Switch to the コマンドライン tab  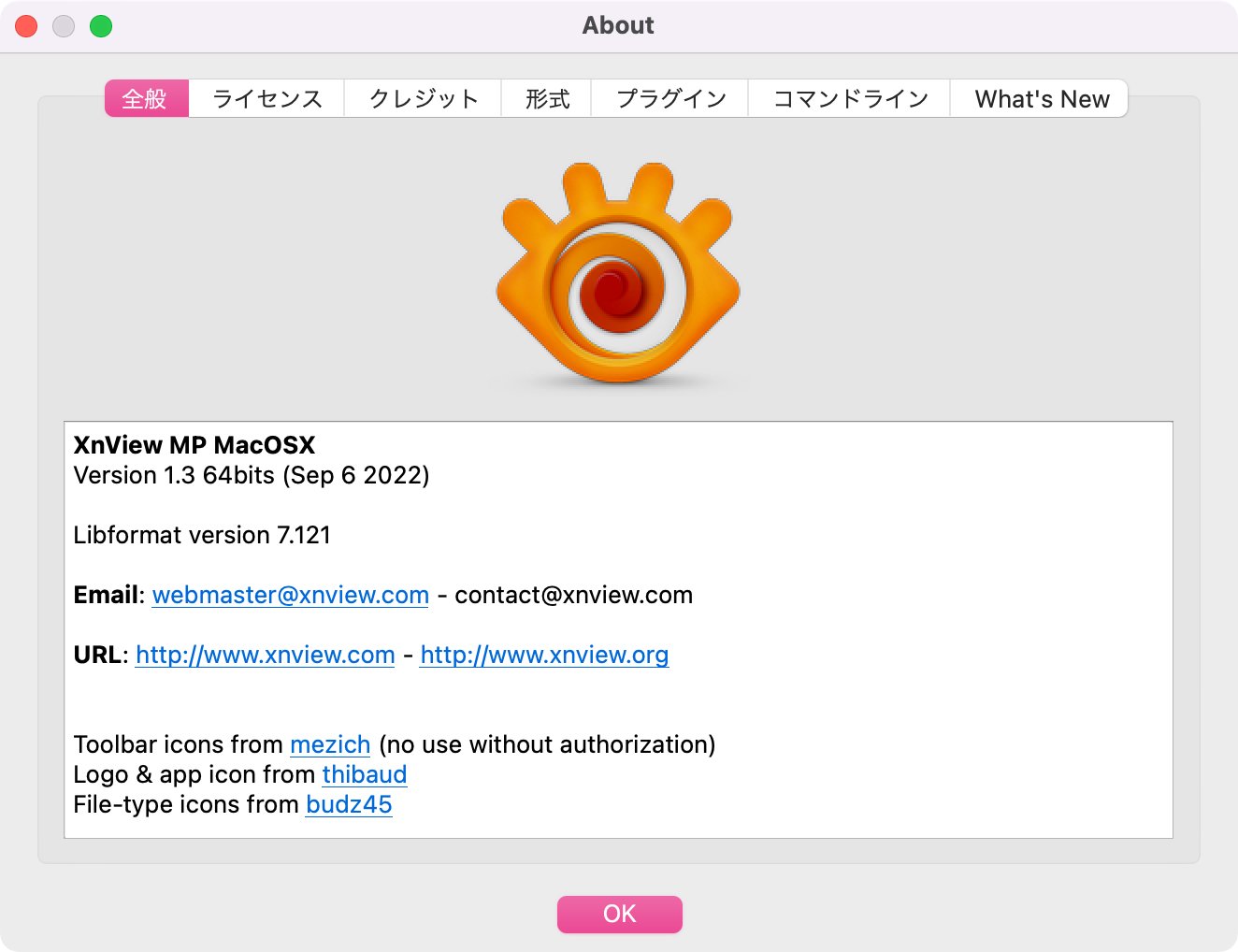point(850,98)
